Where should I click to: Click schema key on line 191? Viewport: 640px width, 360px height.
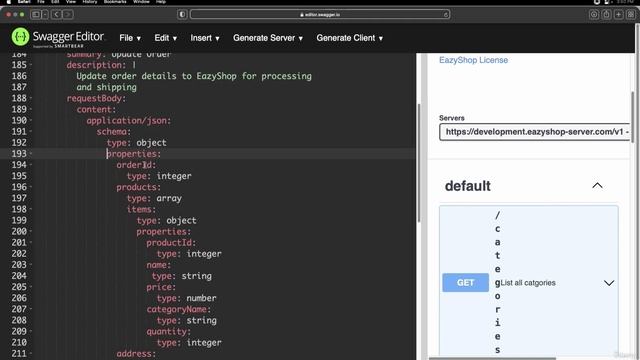[113, 131]
